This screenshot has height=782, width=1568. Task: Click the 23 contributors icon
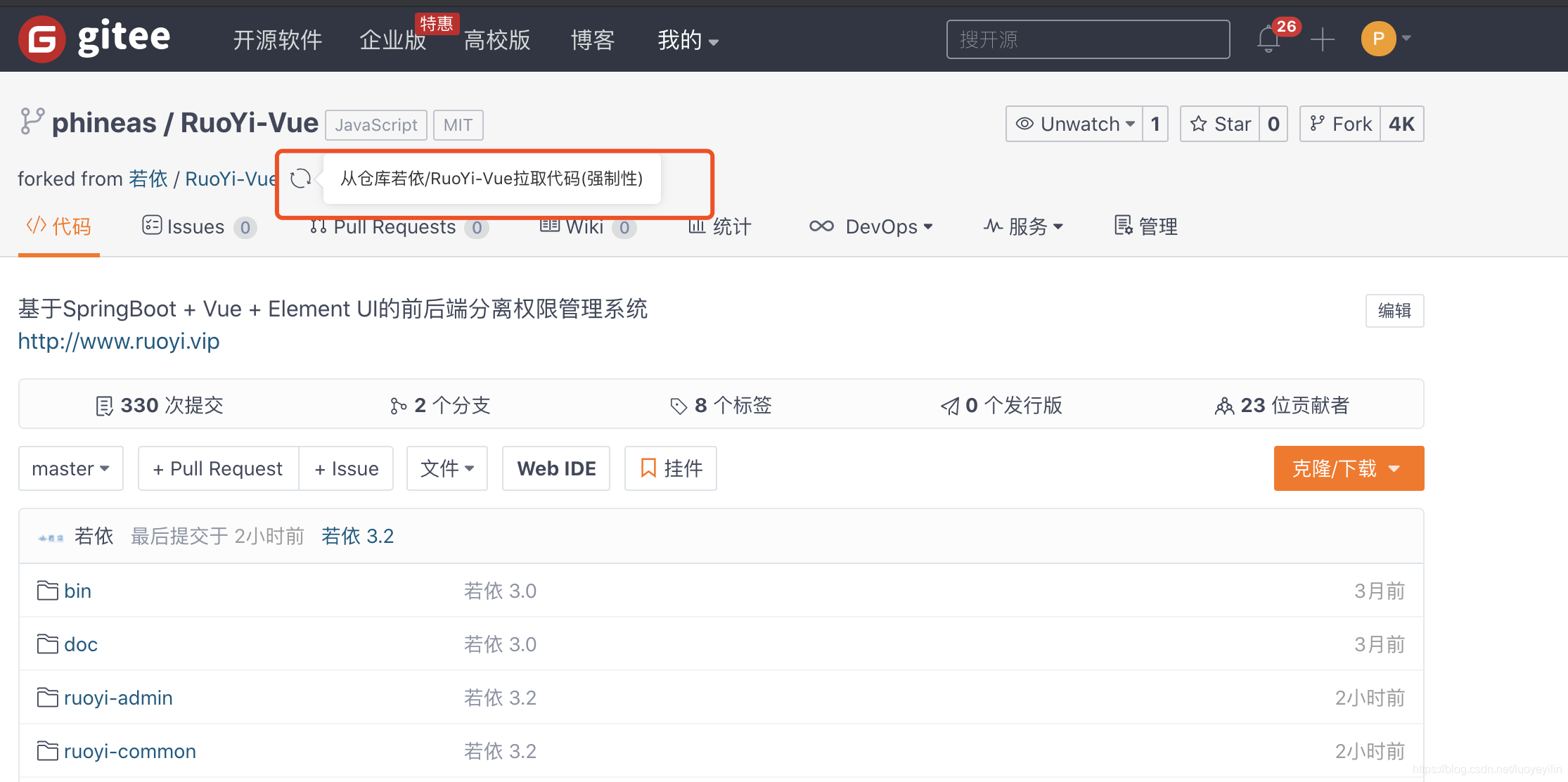[1224, 406]
